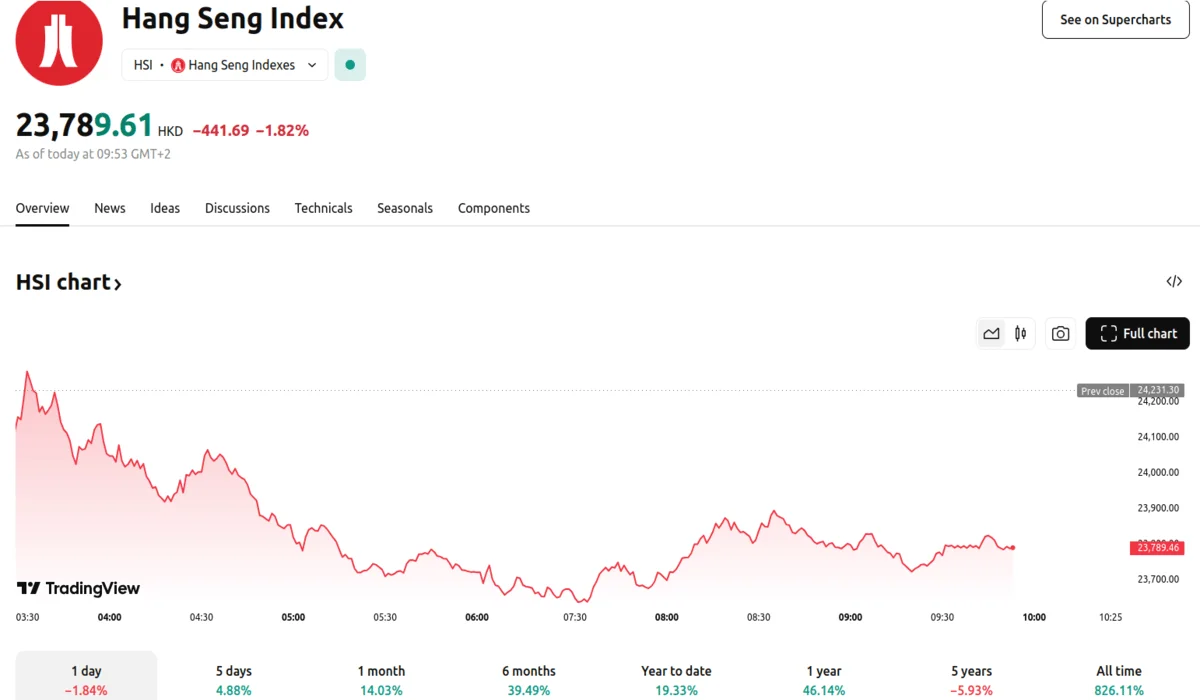The width and height of the screenshot is (1200, 700).
Task: Click the TradingView logo on chart
Action: 78,588
